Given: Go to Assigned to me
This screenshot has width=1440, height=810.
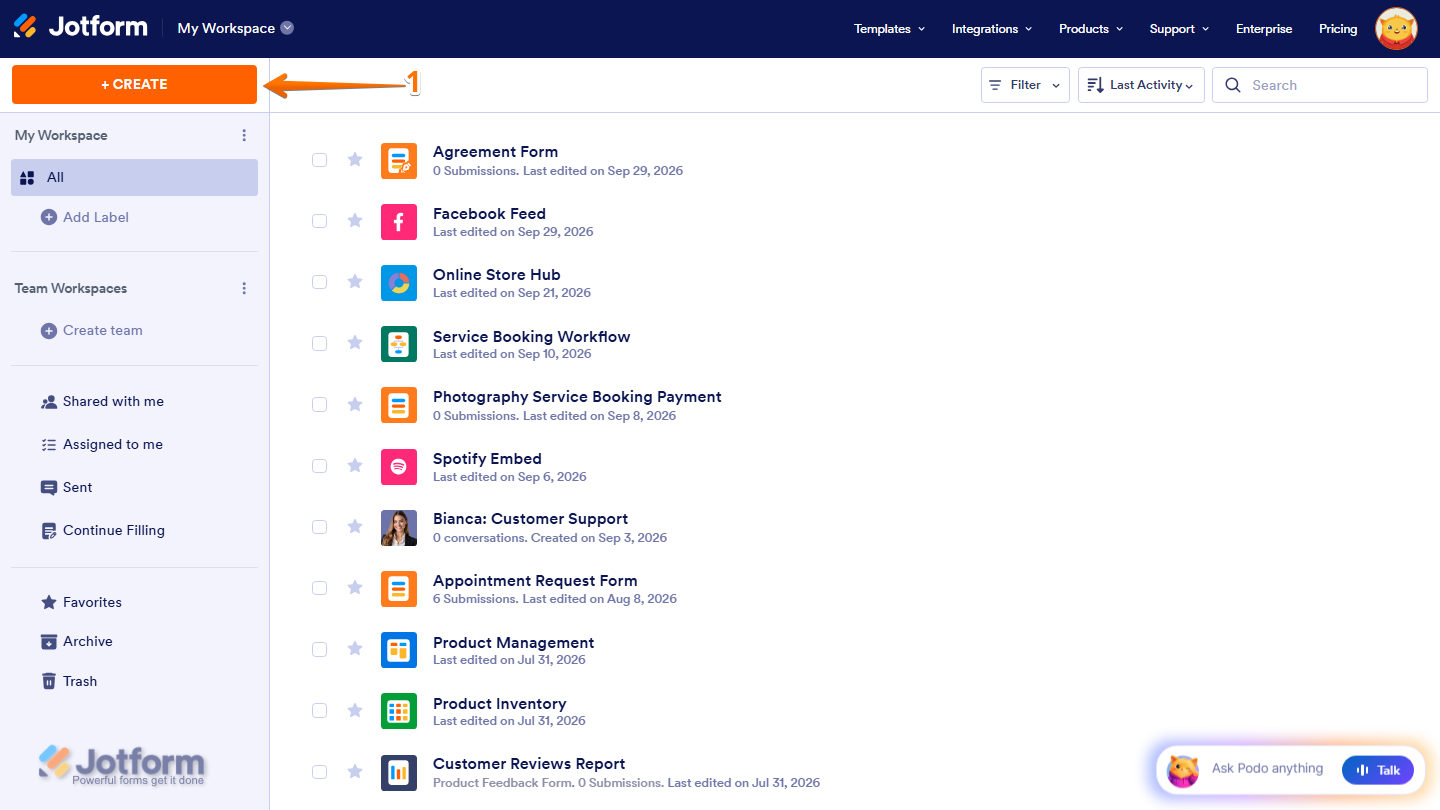Looking at the screenshot, I should pos(102,444).
